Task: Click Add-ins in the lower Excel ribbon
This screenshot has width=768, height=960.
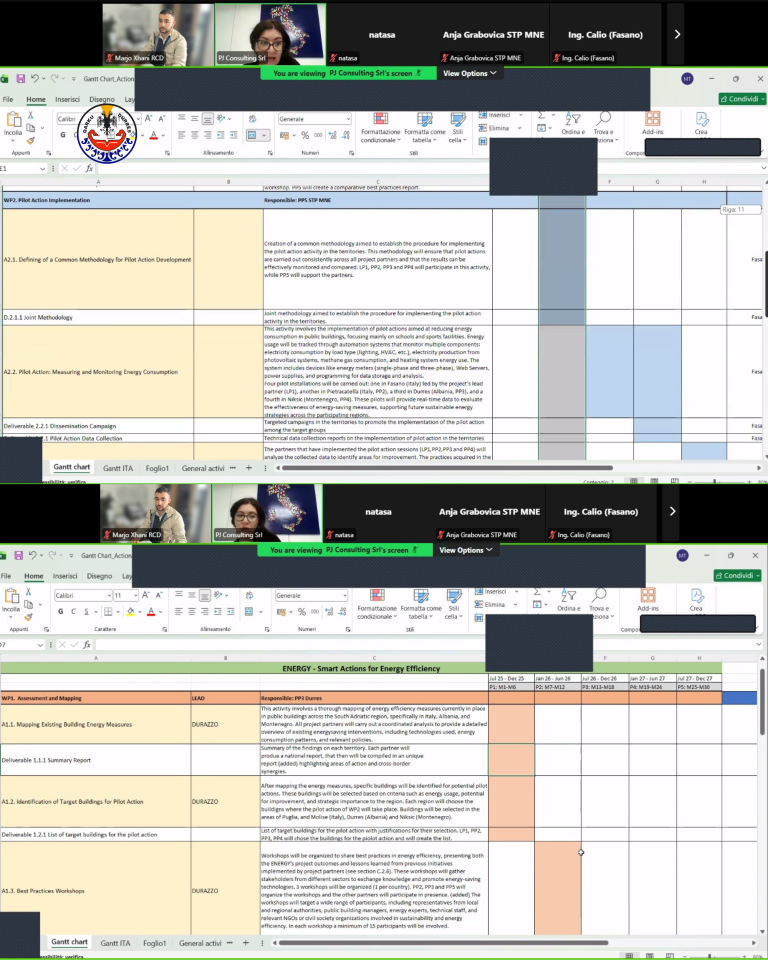Action: (647, 600)
